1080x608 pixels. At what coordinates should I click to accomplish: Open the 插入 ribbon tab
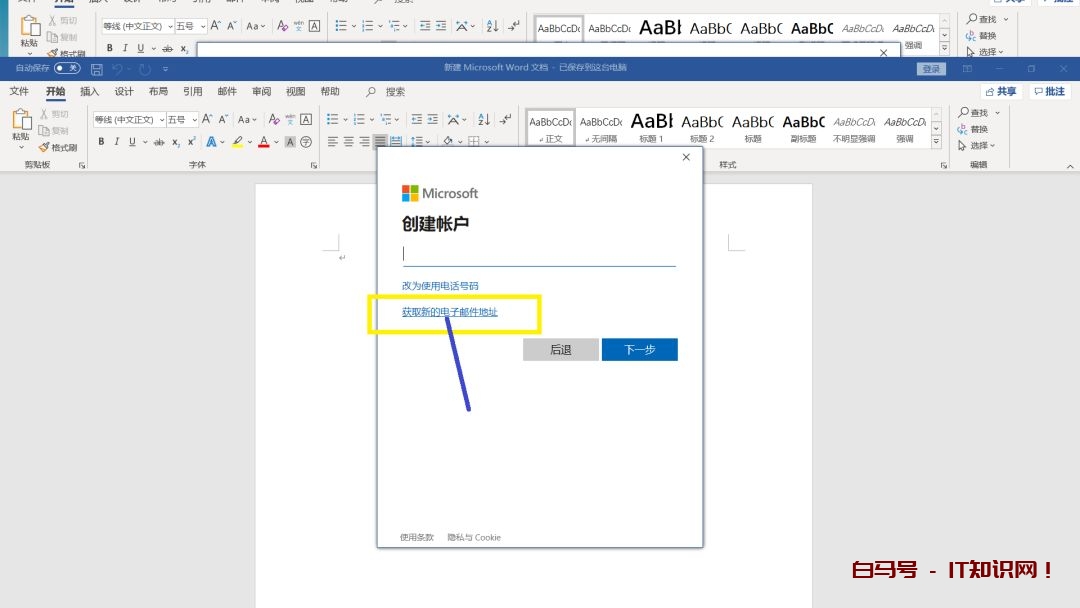click(x=90, y=92)
